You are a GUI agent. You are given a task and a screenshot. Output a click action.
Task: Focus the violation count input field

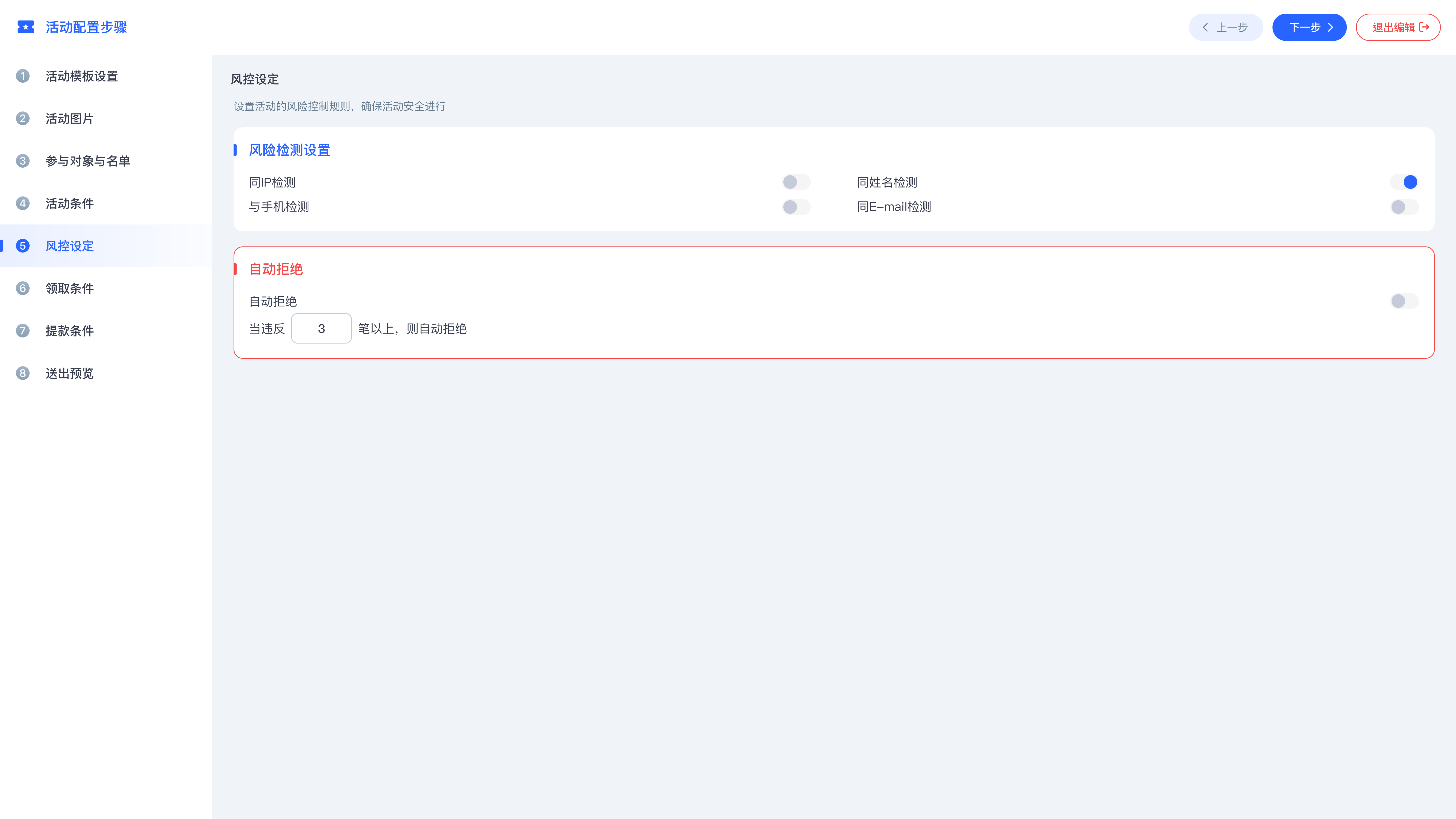[x=321, y=328]
